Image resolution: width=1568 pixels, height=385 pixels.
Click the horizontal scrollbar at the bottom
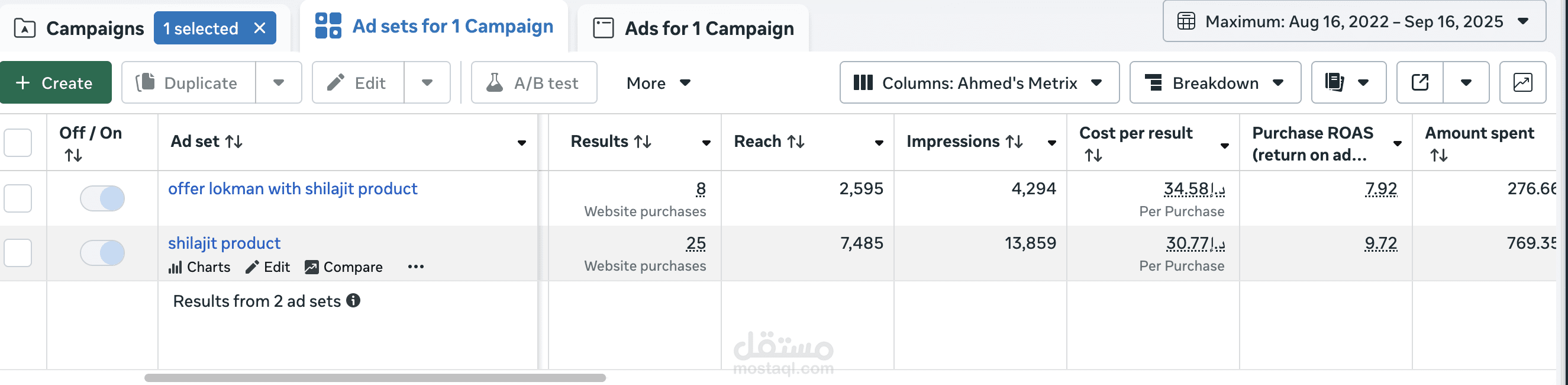point(375,378)
